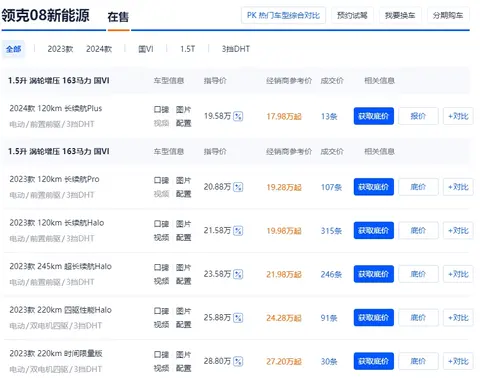View 91条 transaction prices
The image size is (480, 378).
coord(329,318)
